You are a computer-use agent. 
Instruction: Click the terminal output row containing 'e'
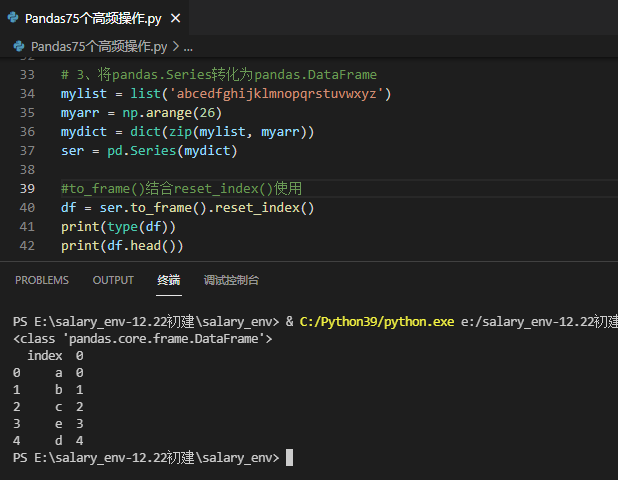pos(48,424)
